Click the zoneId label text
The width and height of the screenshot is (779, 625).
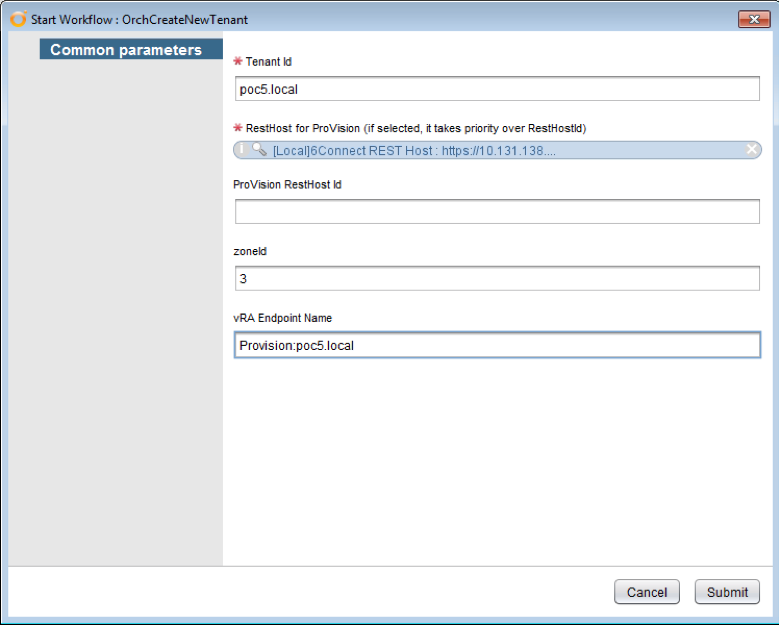(x=250, y=252)
